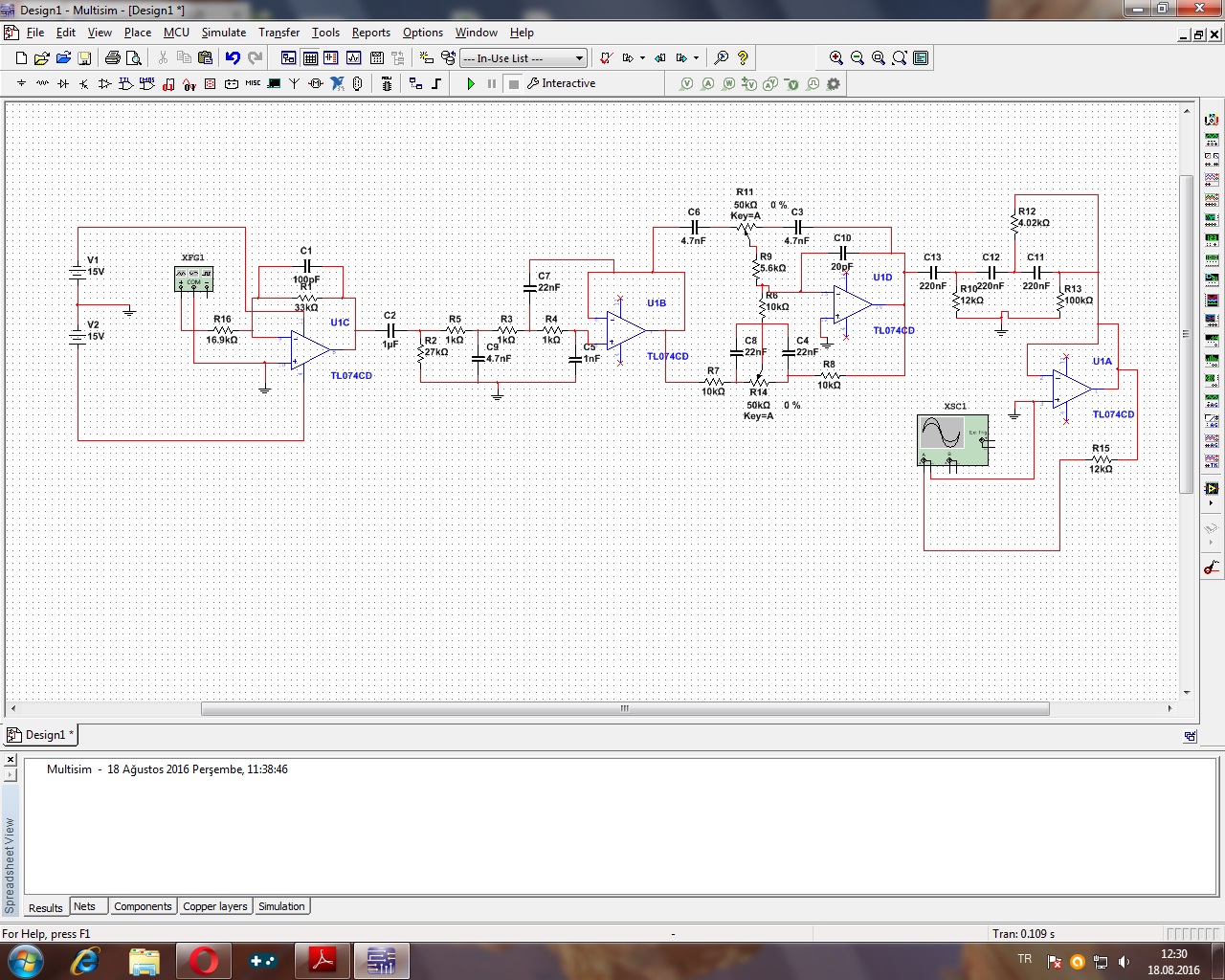Open Adobe Reader from the taskbar

pyautogui.click(x=322, y=960)
